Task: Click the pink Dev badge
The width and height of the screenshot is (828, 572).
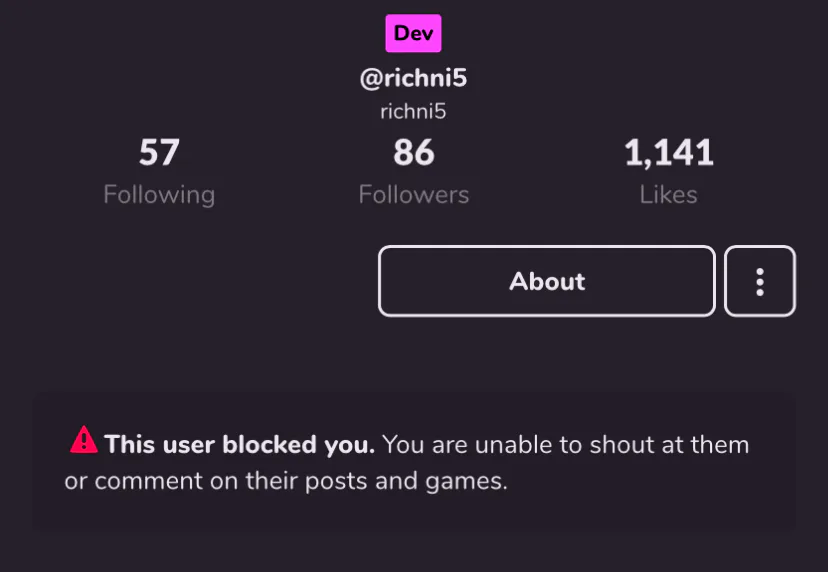Action: (413, 33)
